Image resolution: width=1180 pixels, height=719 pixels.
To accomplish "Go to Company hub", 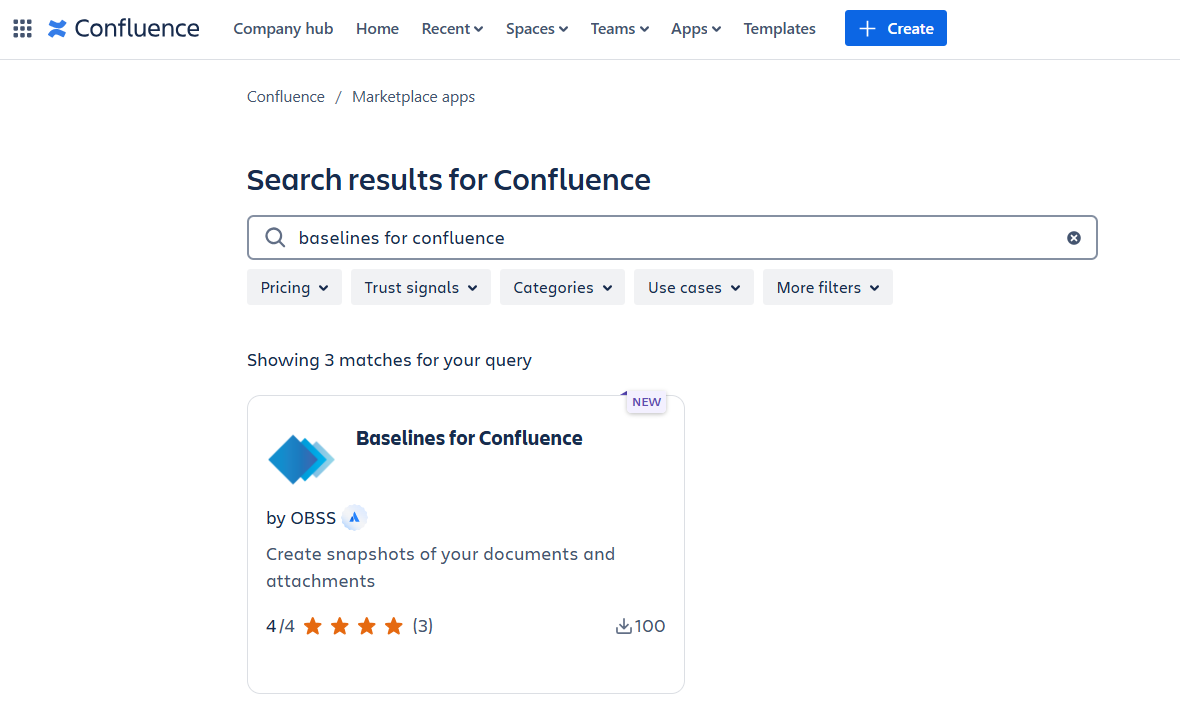I will point(283,29).
